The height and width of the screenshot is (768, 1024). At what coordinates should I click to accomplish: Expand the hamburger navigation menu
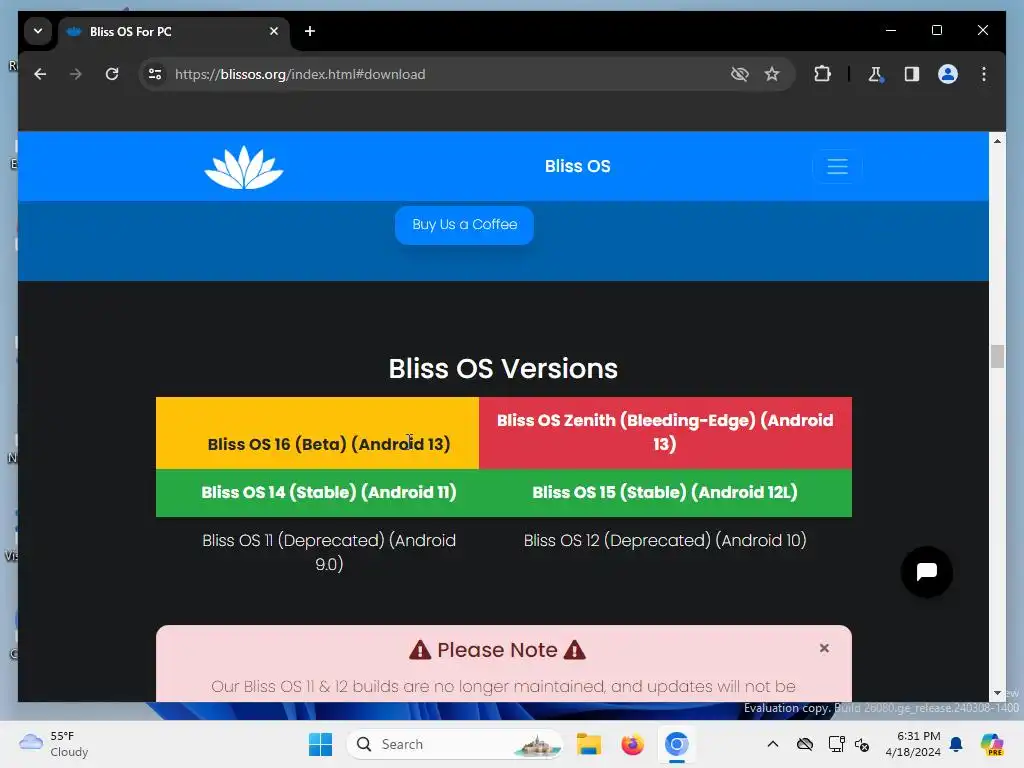click(837, 167)
